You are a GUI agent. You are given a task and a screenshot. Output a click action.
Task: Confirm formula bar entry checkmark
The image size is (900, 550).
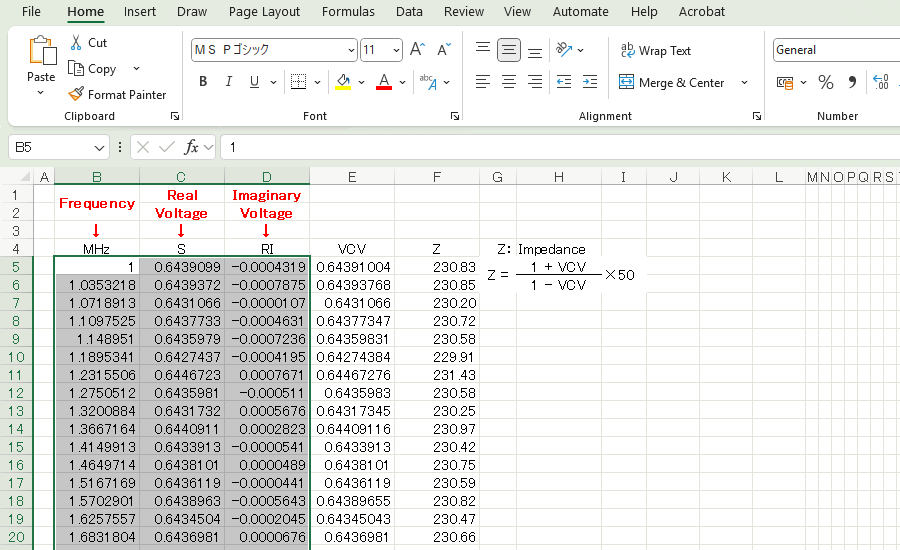tap(167, 148)
